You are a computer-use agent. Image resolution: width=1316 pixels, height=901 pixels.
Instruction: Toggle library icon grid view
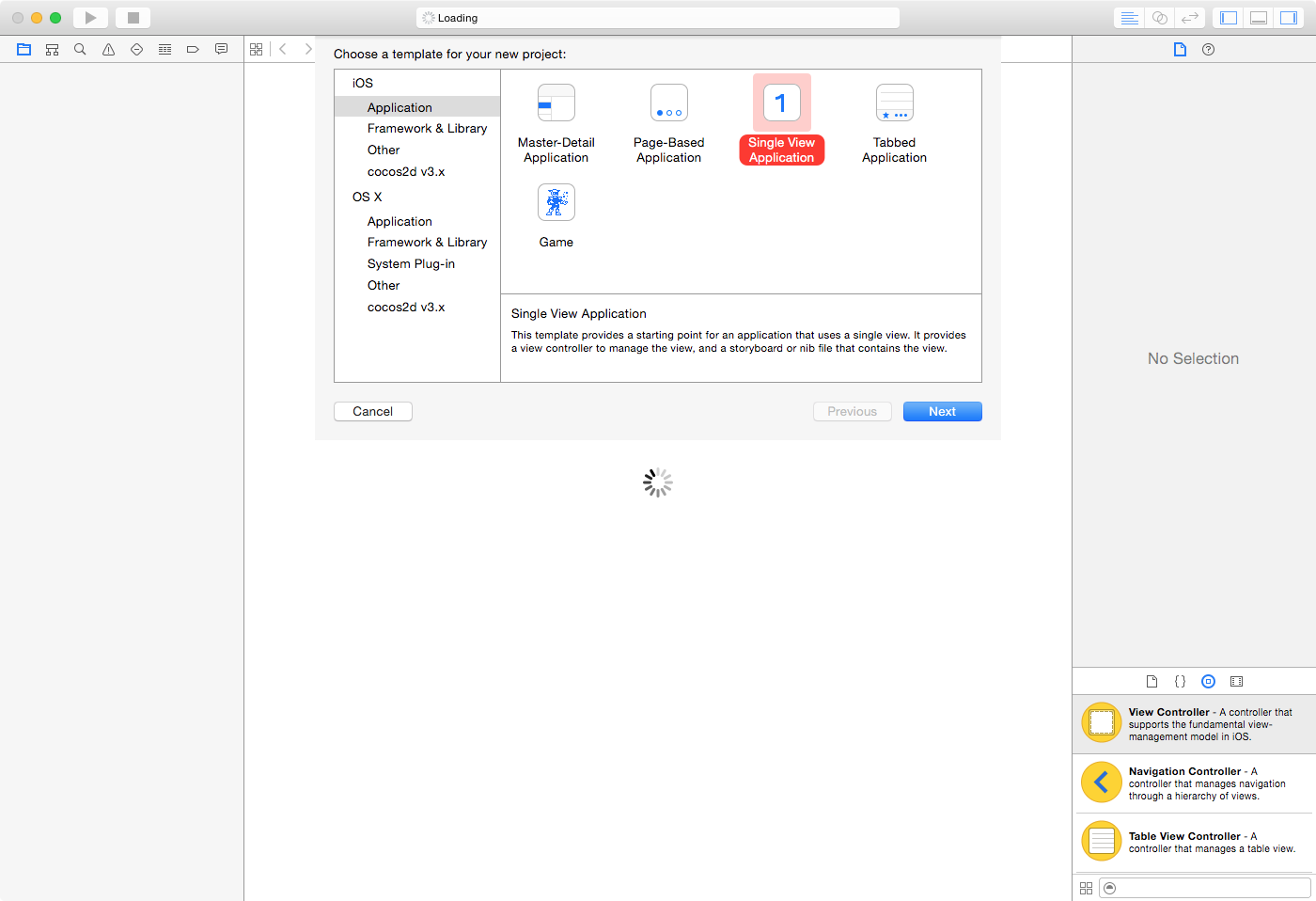[1086, 888]
